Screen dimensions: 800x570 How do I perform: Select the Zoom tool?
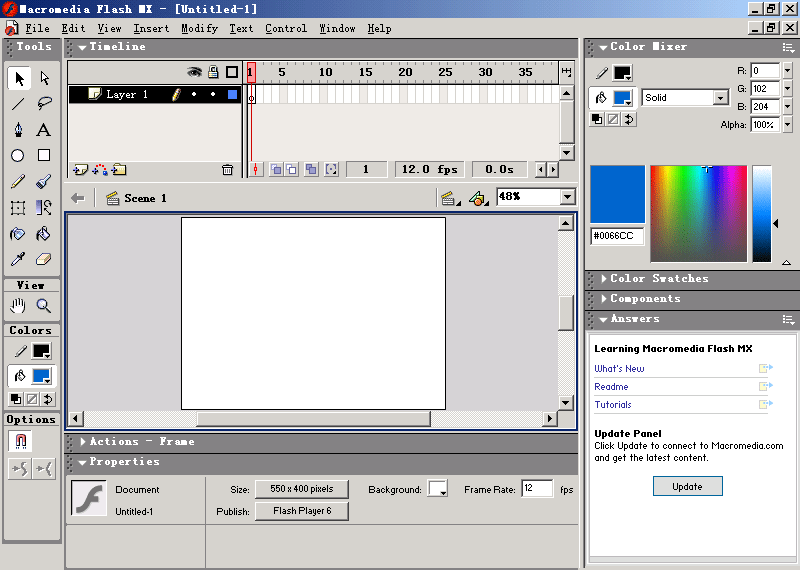click(44, 306)
